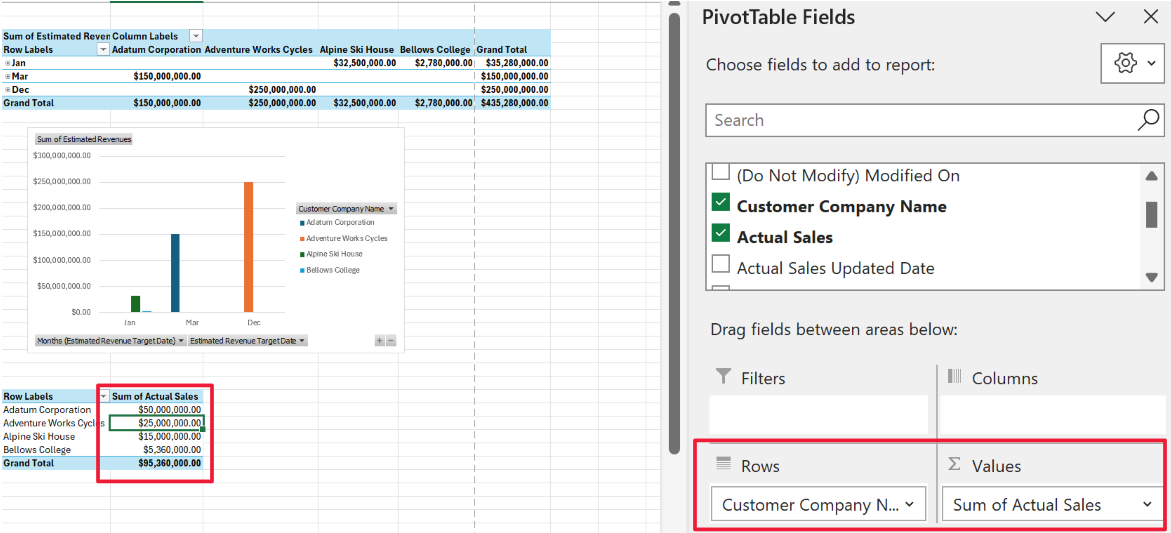Select the $5,360,000.00 Actual Sales cell
Viewport: 1171px width, 533px height.
coord(157,450)
